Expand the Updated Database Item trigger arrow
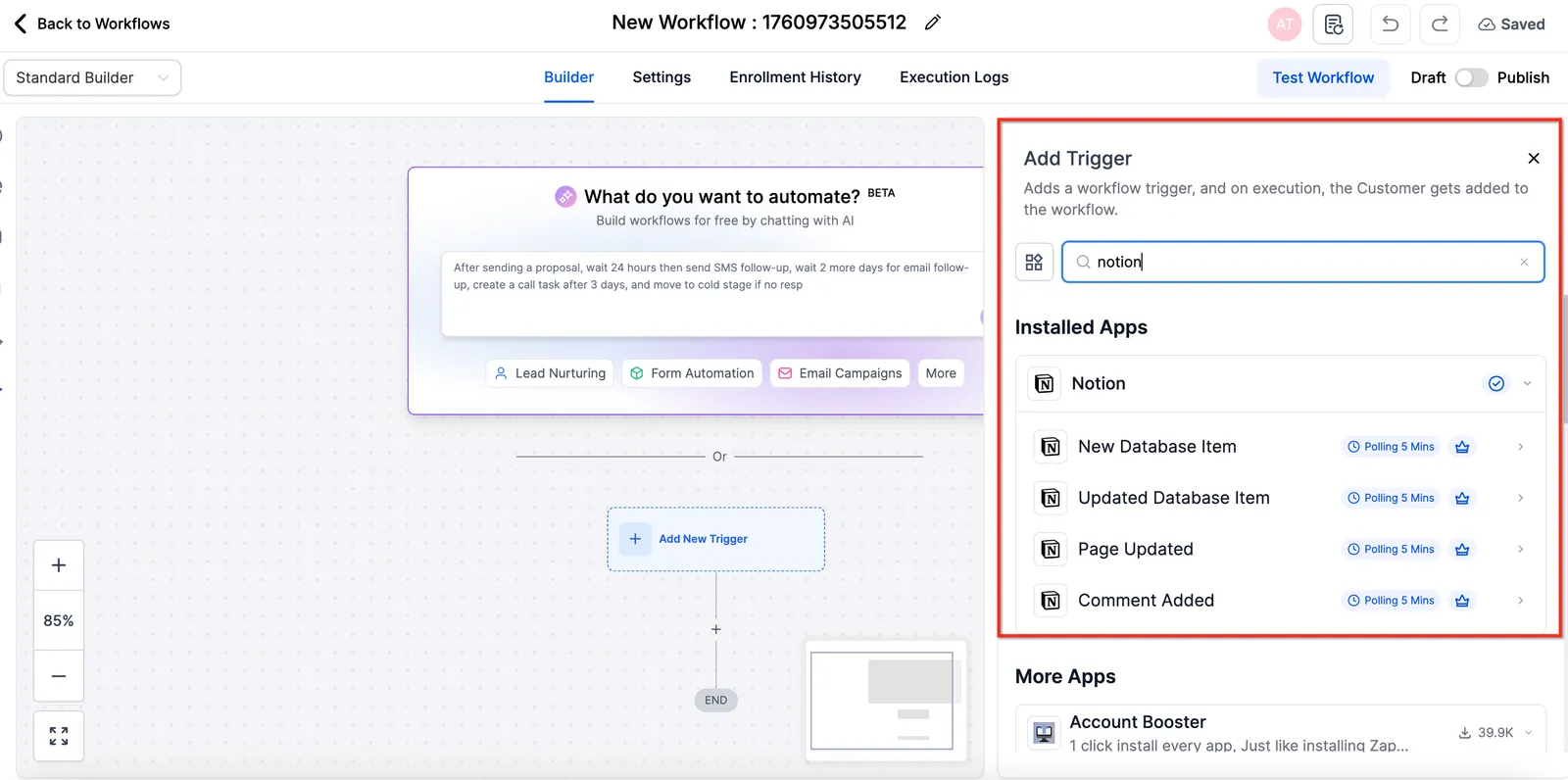The width and height of the screenshot is (1568, 780). click(1520, 498)
